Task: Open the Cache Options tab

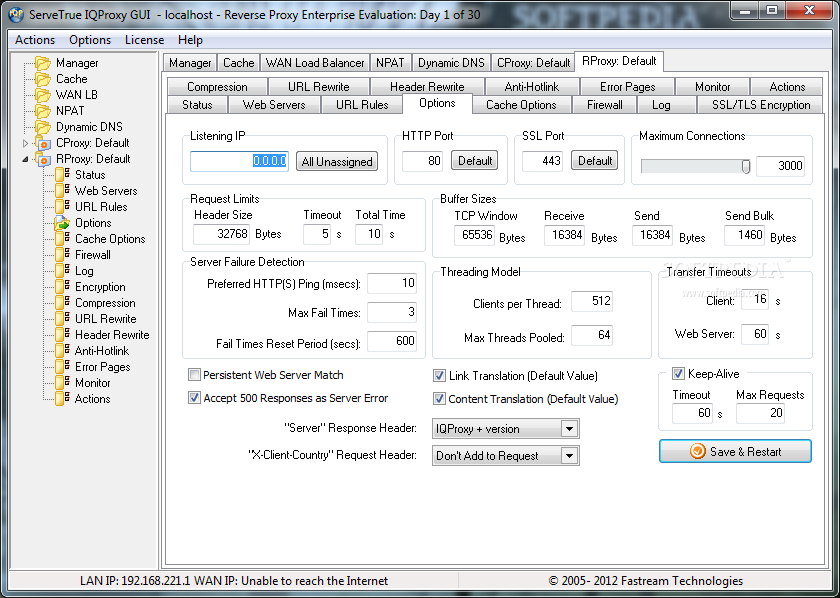Action: coord(521,104)
